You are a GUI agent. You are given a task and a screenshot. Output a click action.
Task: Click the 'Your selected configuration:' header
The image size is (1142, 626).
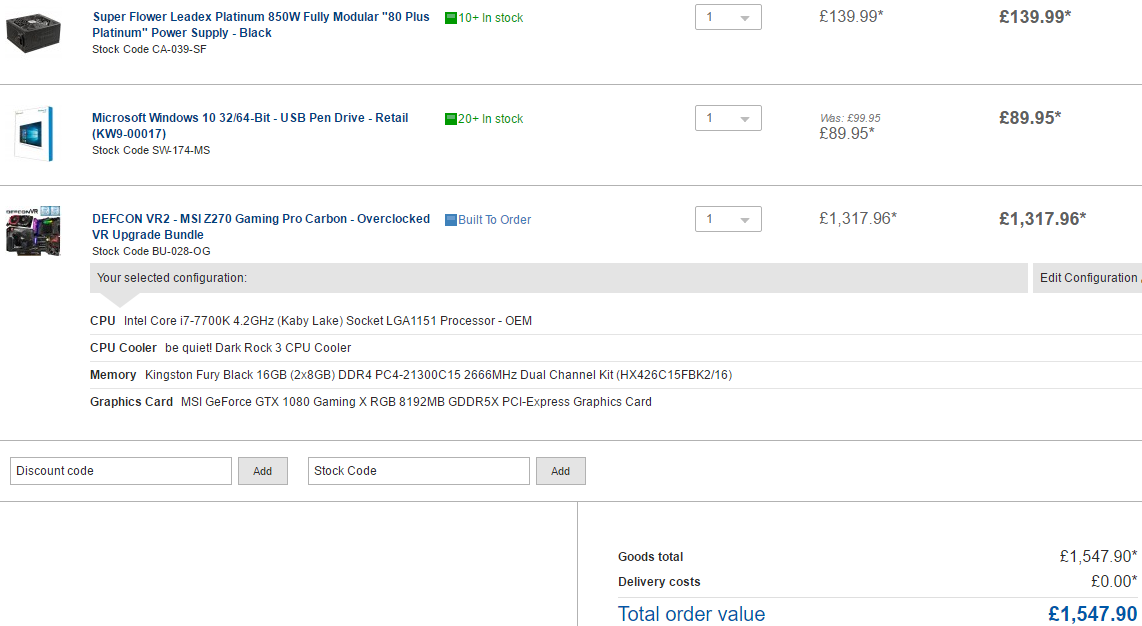click(x=559, y=278)
